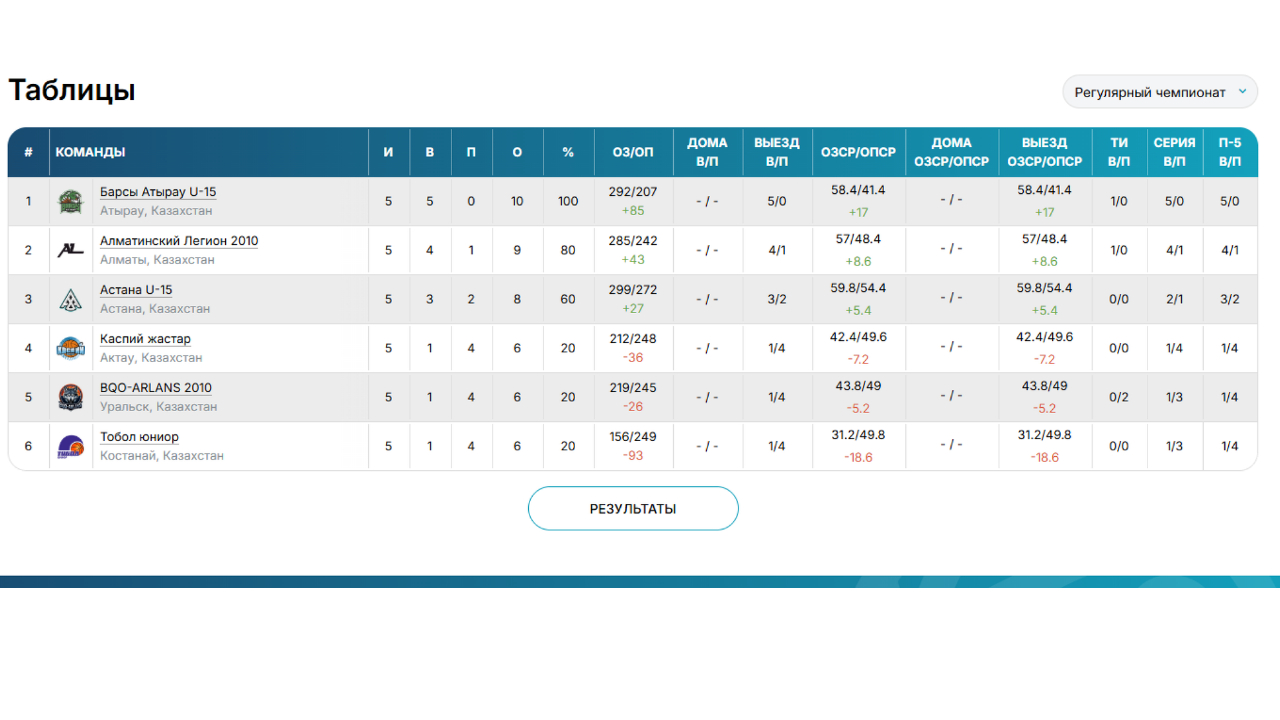1280x720 pixels.
Task: Click the ОЗ/ОП column header
Action: tap(633, 152)
